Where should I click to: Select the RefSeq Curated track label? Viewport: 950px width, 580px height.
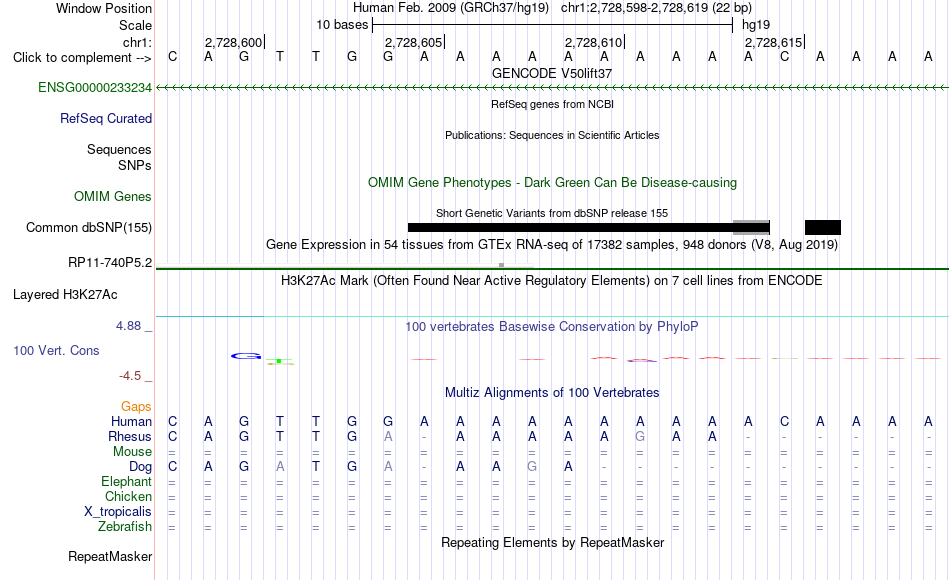[x=105, y=119]
